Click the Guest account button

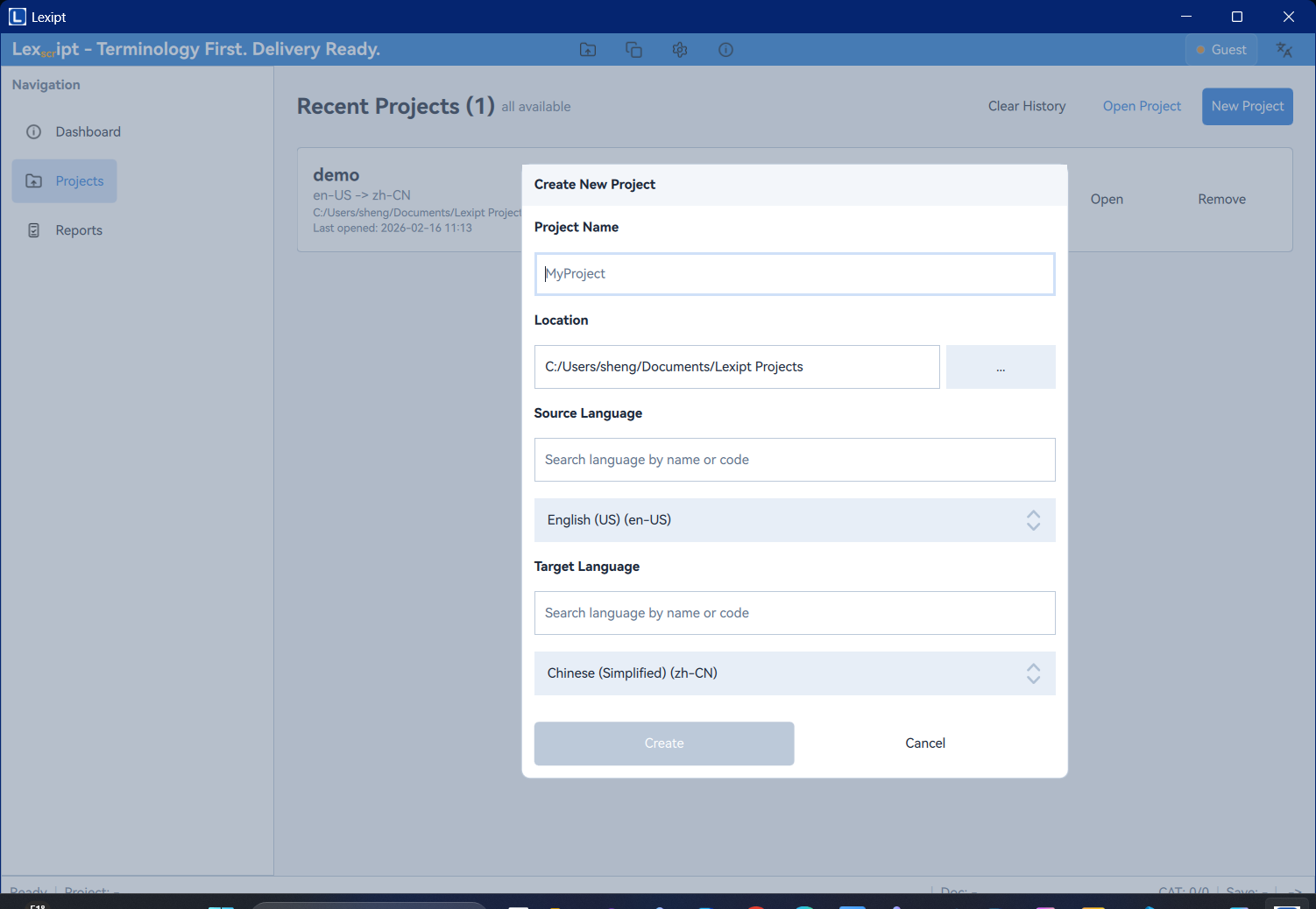pos(1221,50)
